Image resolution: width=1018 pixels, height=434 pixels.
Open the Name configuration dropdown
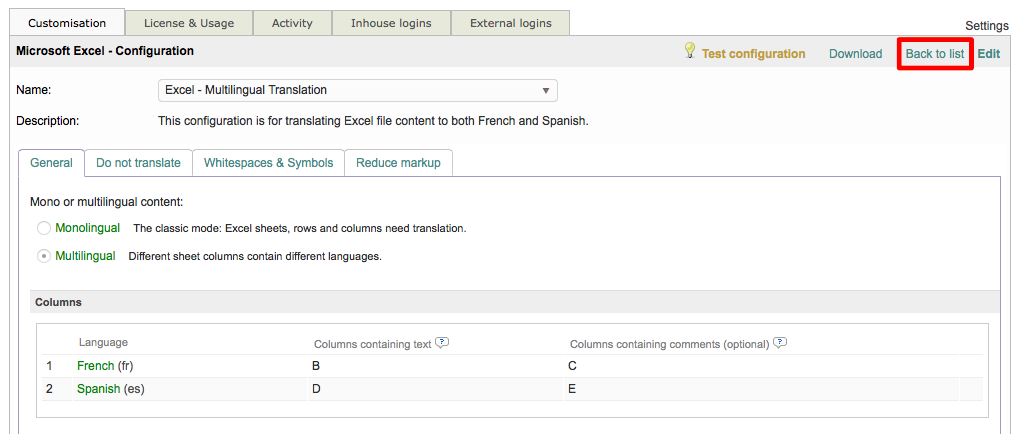(x=358, y=90)
